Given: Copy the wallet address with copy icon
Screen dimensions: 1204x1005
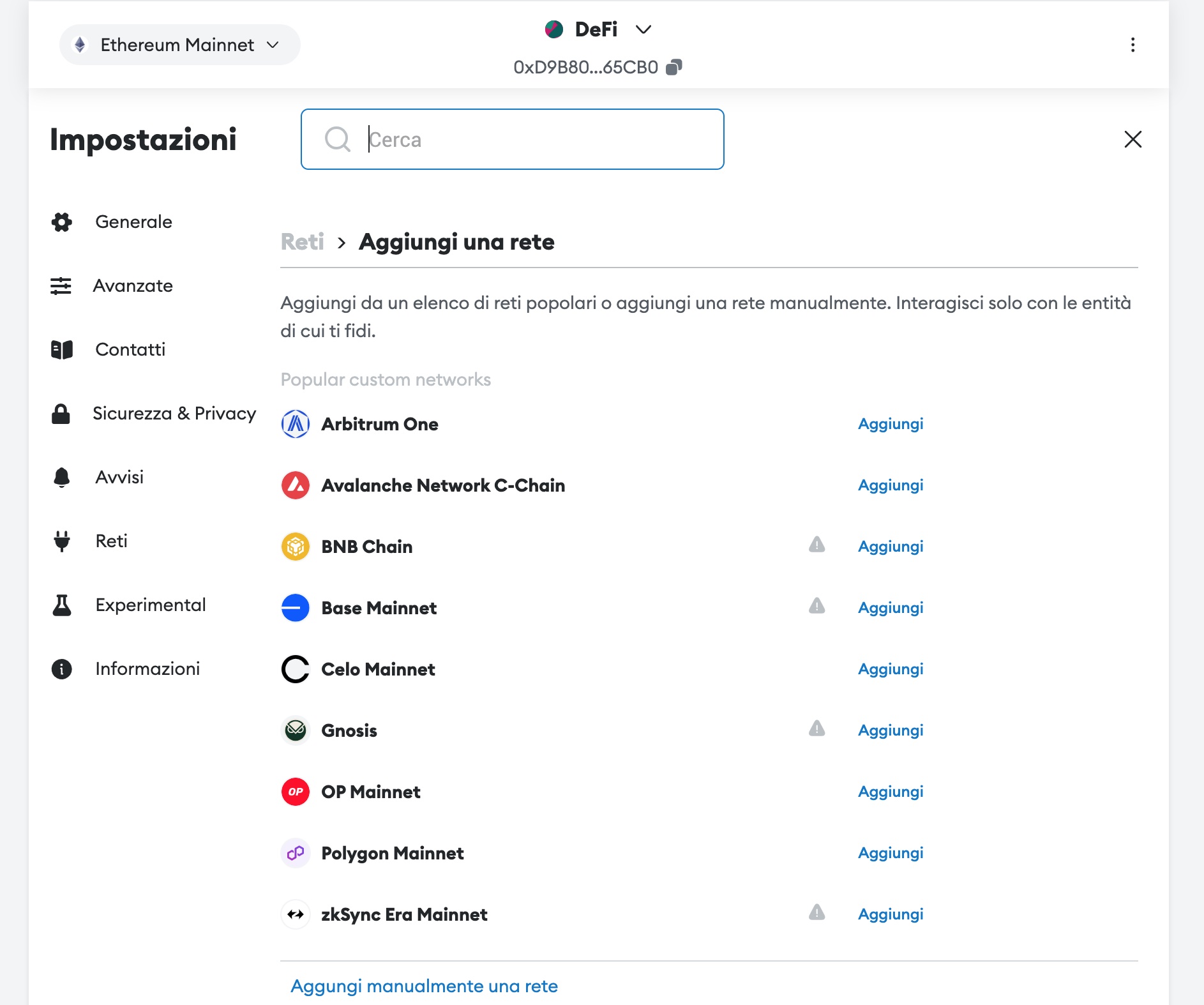Looking at the screenshot, I should click(x=673, y=67).
